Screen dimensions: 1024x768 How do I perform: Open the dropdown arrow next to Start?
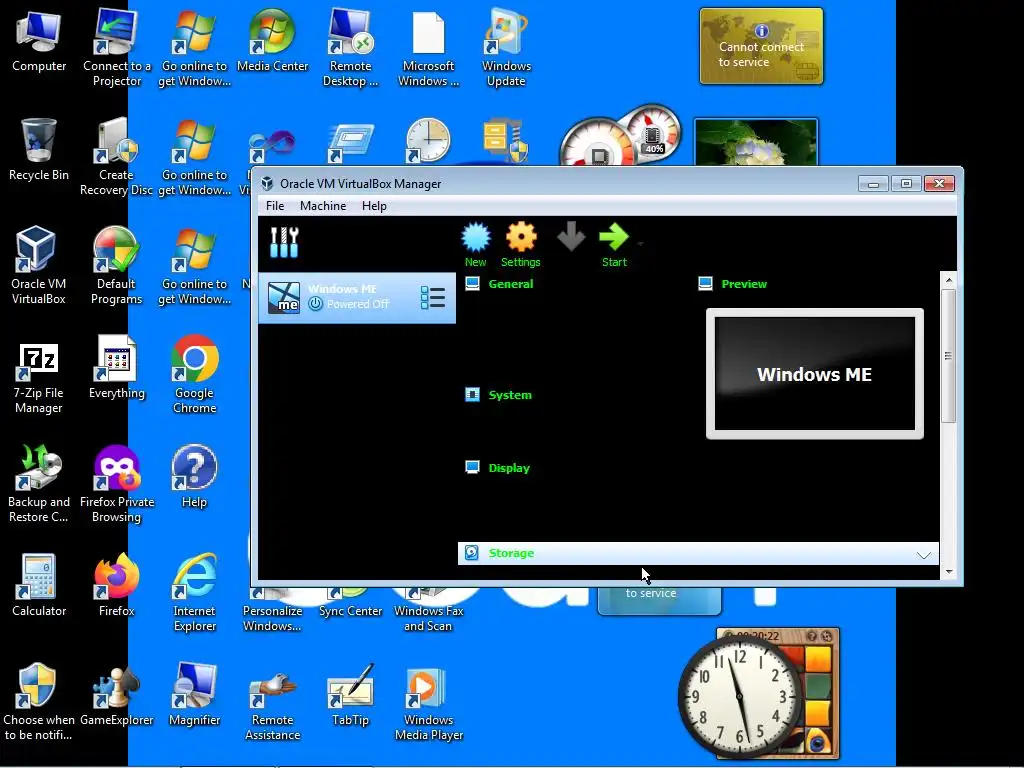tap(641, 244)
